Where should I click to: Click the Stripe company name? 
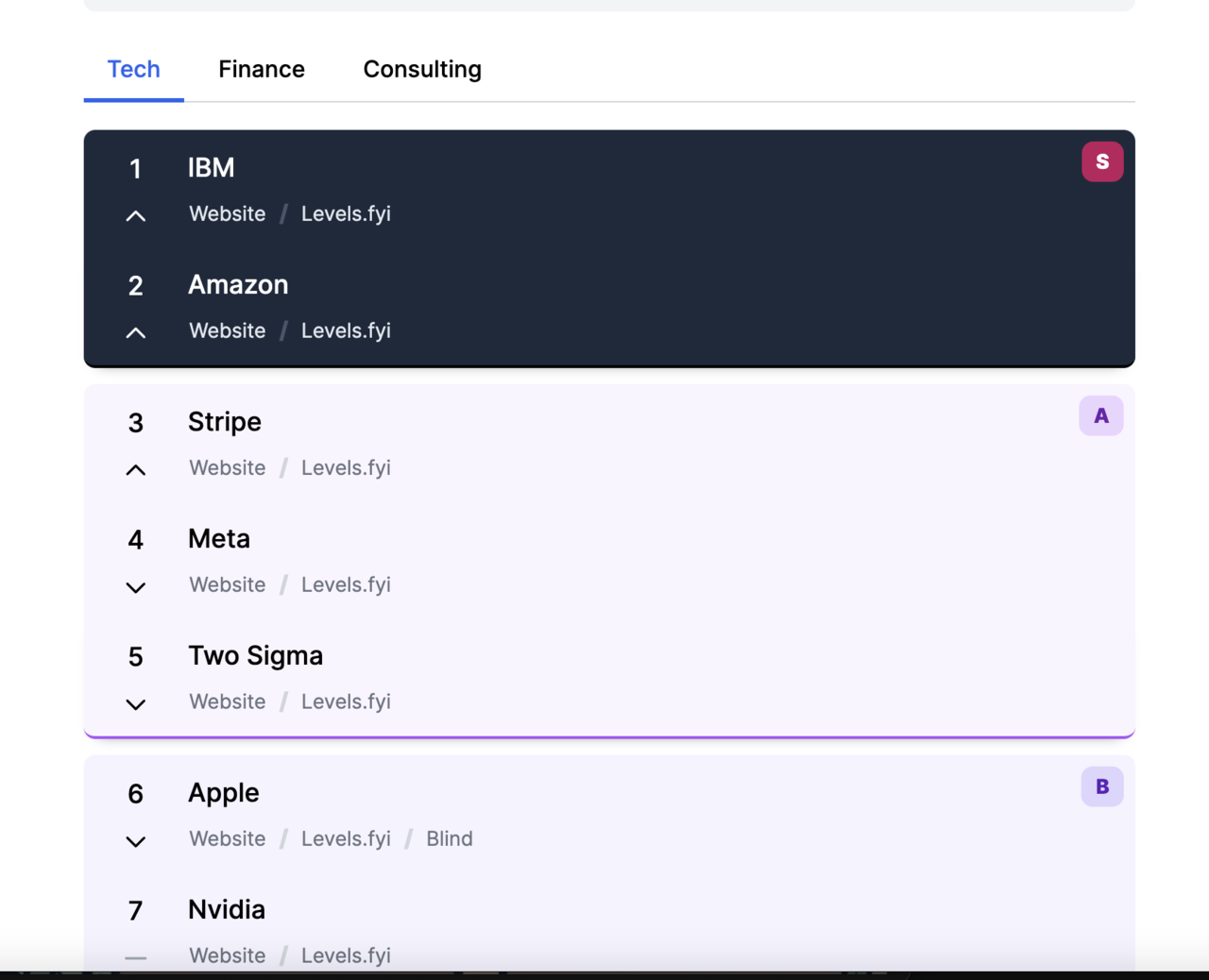[x=225, y=422]
